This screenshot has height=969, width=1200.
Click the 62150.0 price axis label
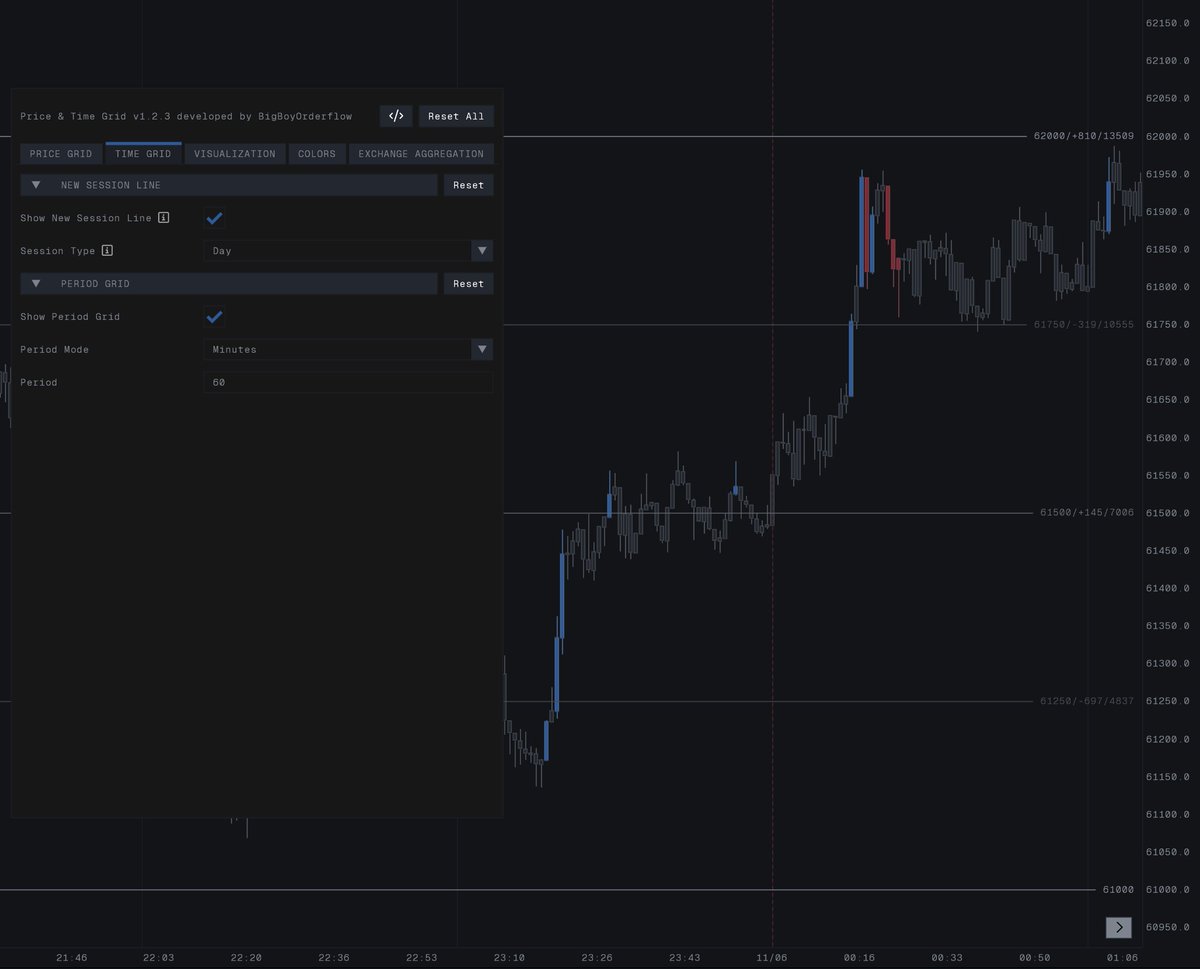coord(1168,23)
